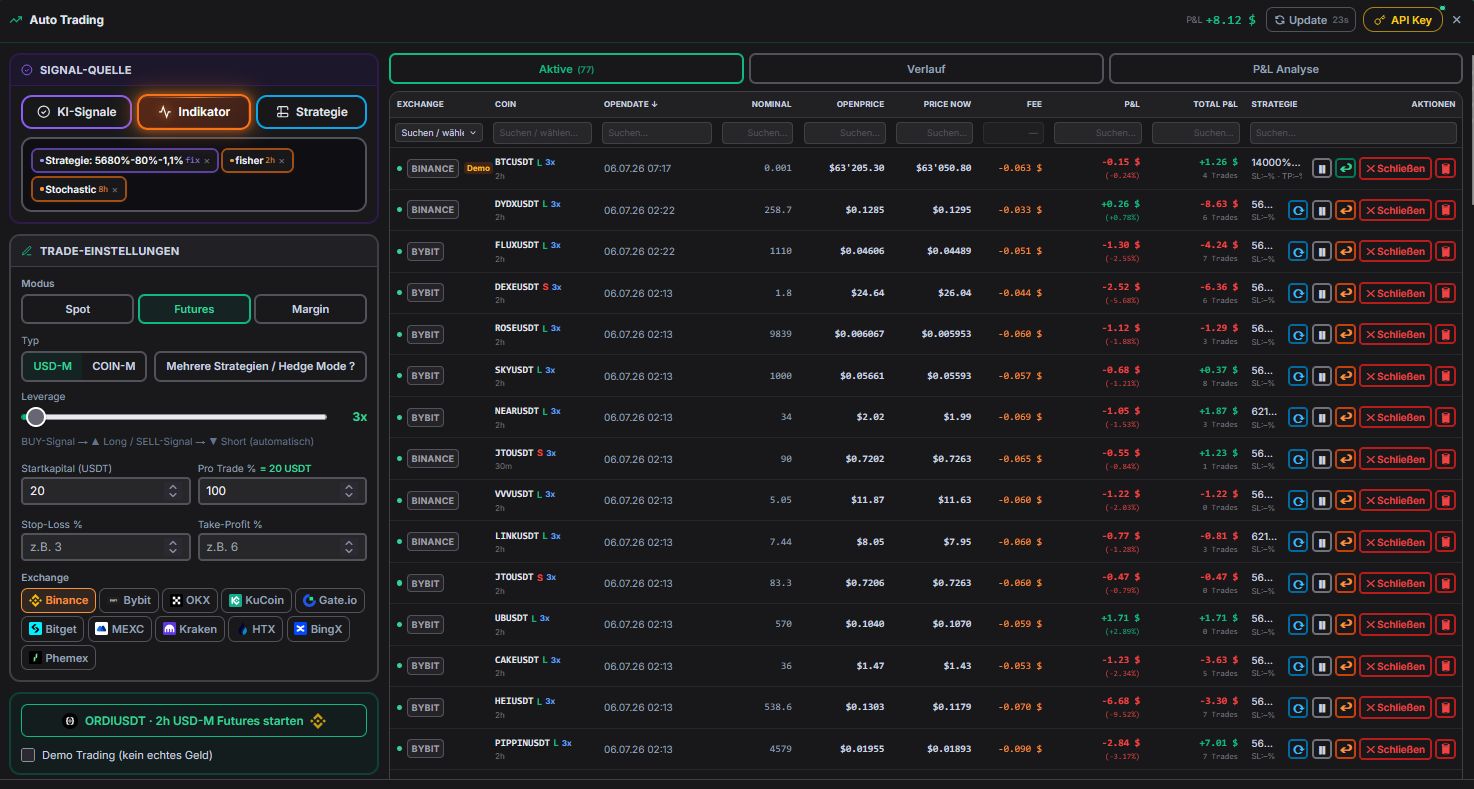Pause the BTCUSDT trade
This screenshot has width=1474, height=789.
[x=1322, y=168]
